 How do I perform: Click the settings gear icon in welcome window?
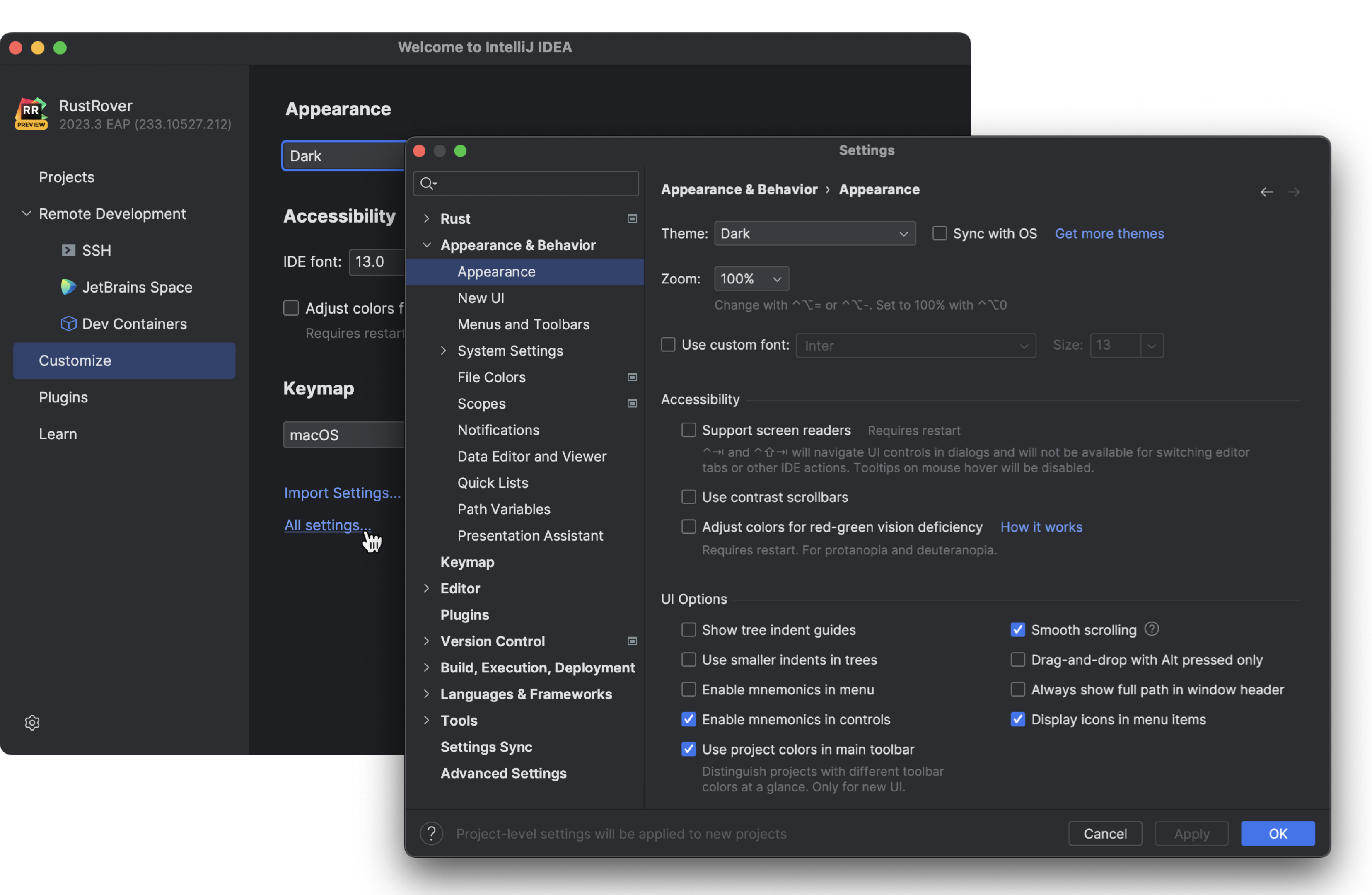tap(32, 722)
